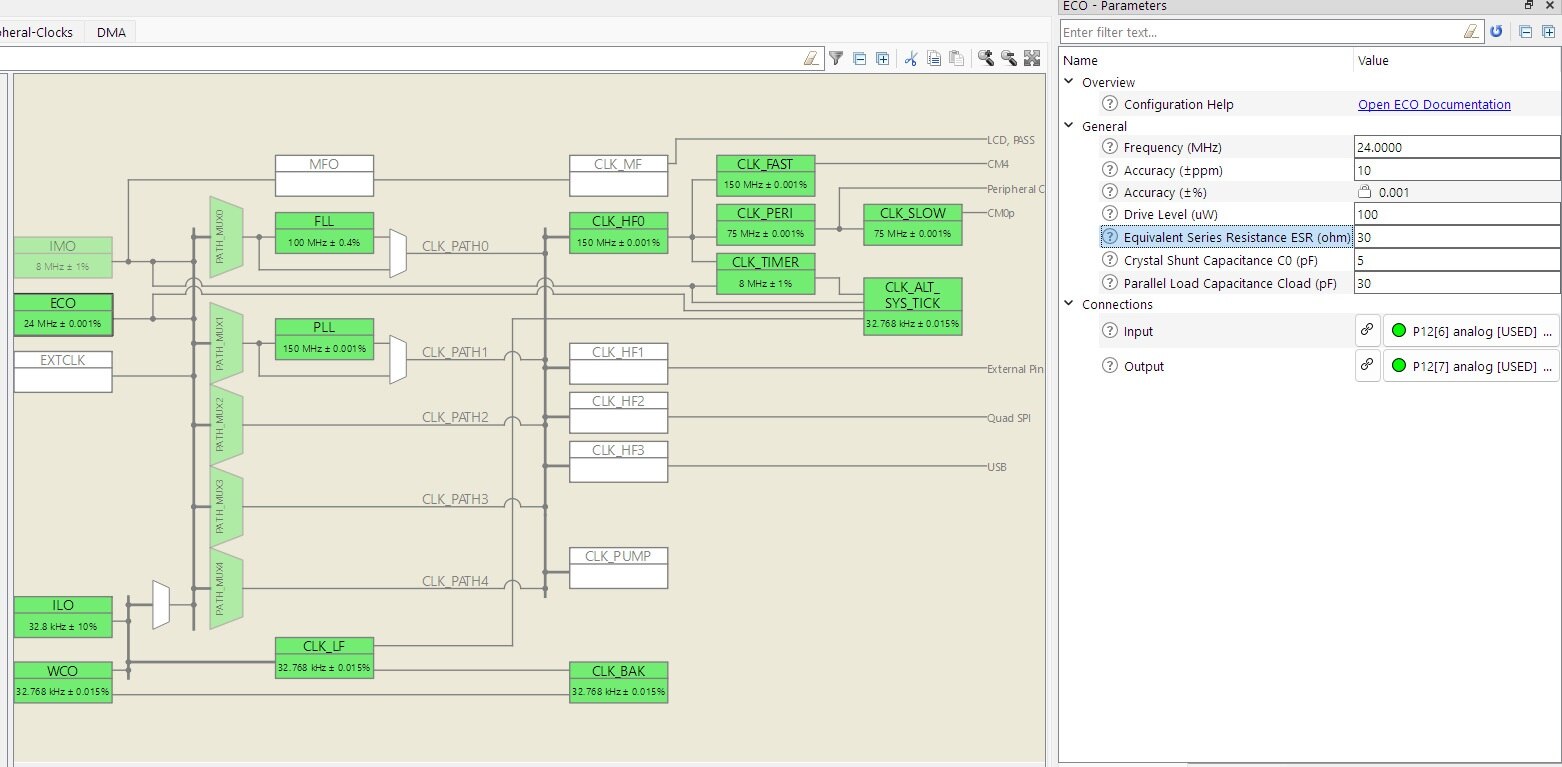Select the ECO clock block
The width and height of the screenshot is (1562, 767).
pos(63,314)
